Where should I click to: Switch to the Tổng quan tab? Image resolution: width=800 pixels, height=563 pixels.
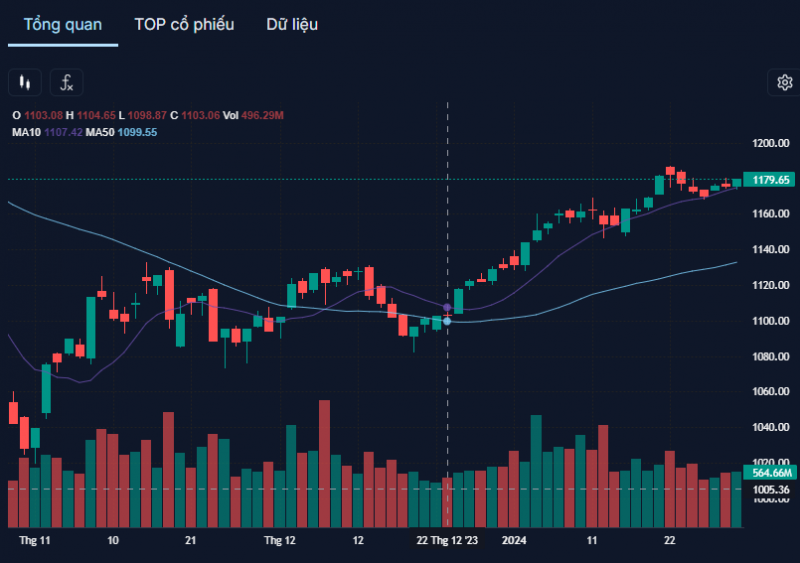click(62, 24)
